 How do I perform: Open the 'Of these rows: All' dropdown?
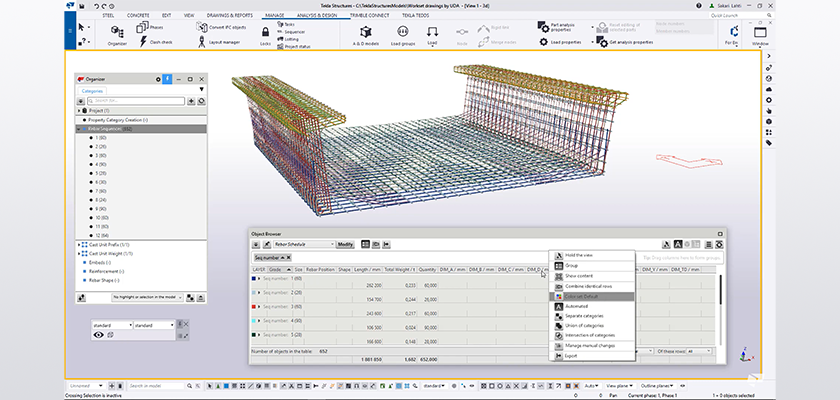click(x=699, y=351)
